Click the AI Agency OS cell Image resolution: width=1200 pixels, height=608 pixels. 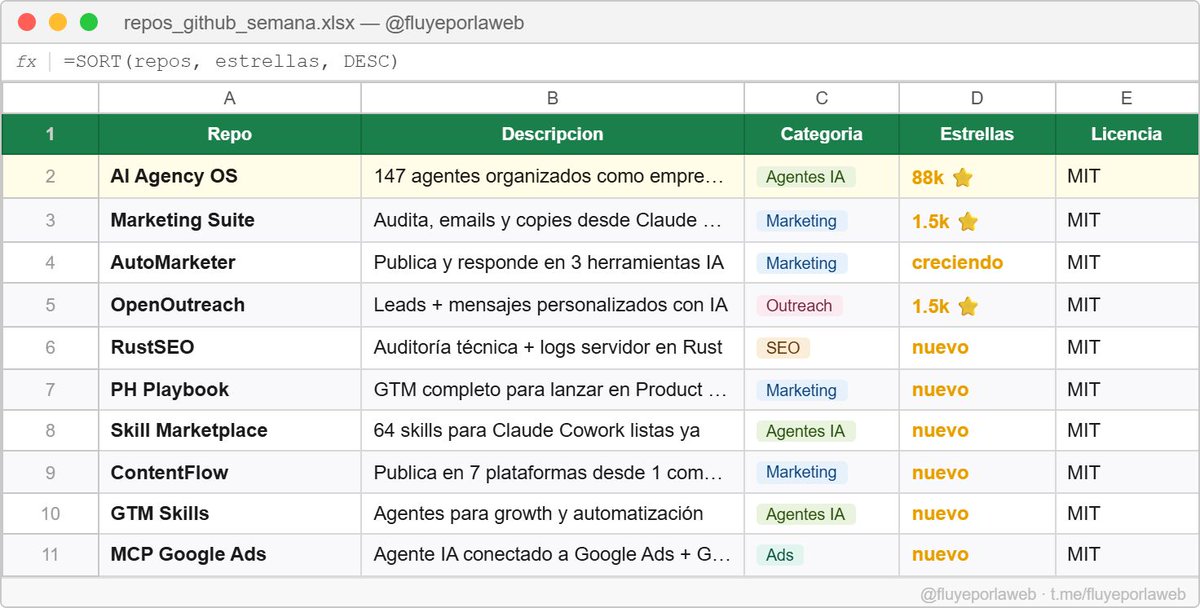[230, 177]
